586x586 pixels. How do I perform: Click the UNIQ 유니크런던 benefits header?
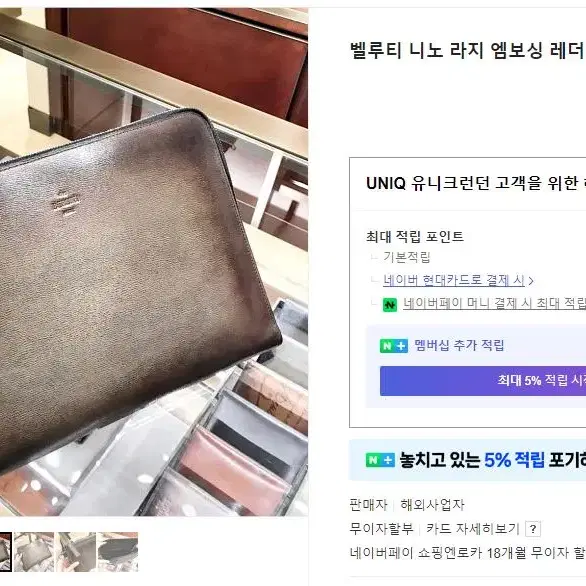click(475, 183)
